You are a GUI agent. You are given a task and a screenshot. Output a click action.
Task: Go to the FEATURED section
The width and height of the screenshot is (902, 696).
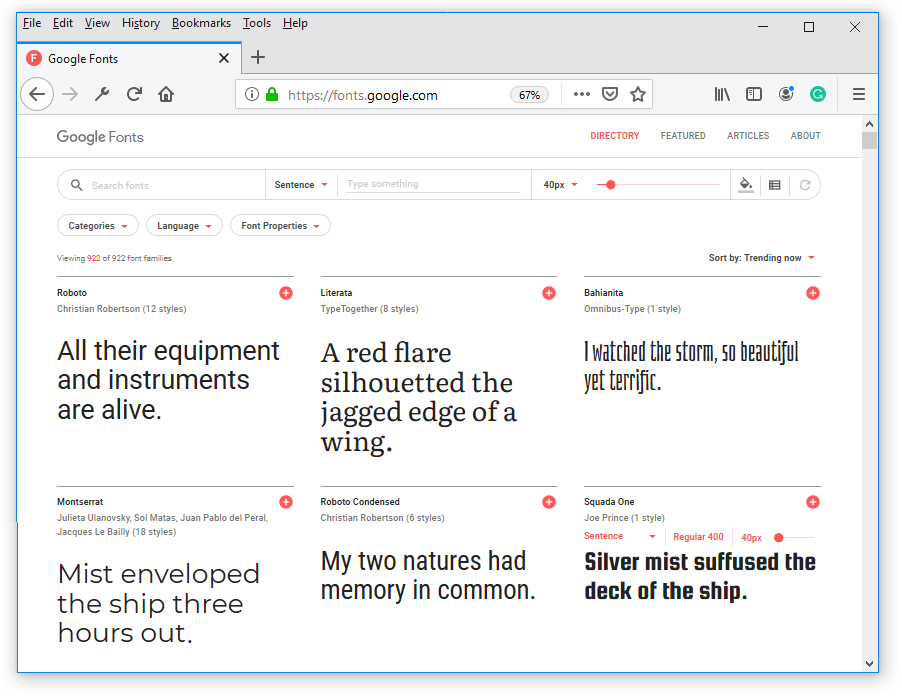point(683,136)
